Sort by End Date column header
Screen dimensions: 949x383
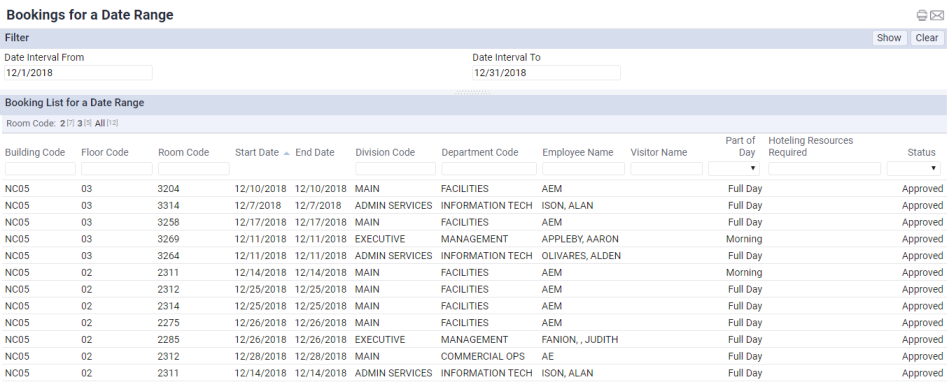pyautogui.click(x=315, y=152)
